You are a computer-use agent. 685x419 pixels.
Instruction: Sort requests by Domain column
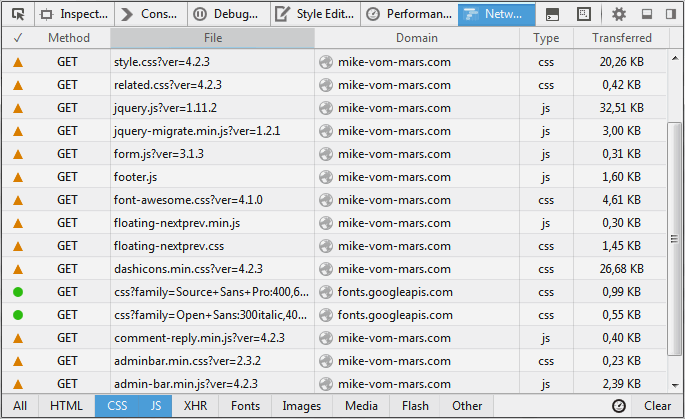417,38
